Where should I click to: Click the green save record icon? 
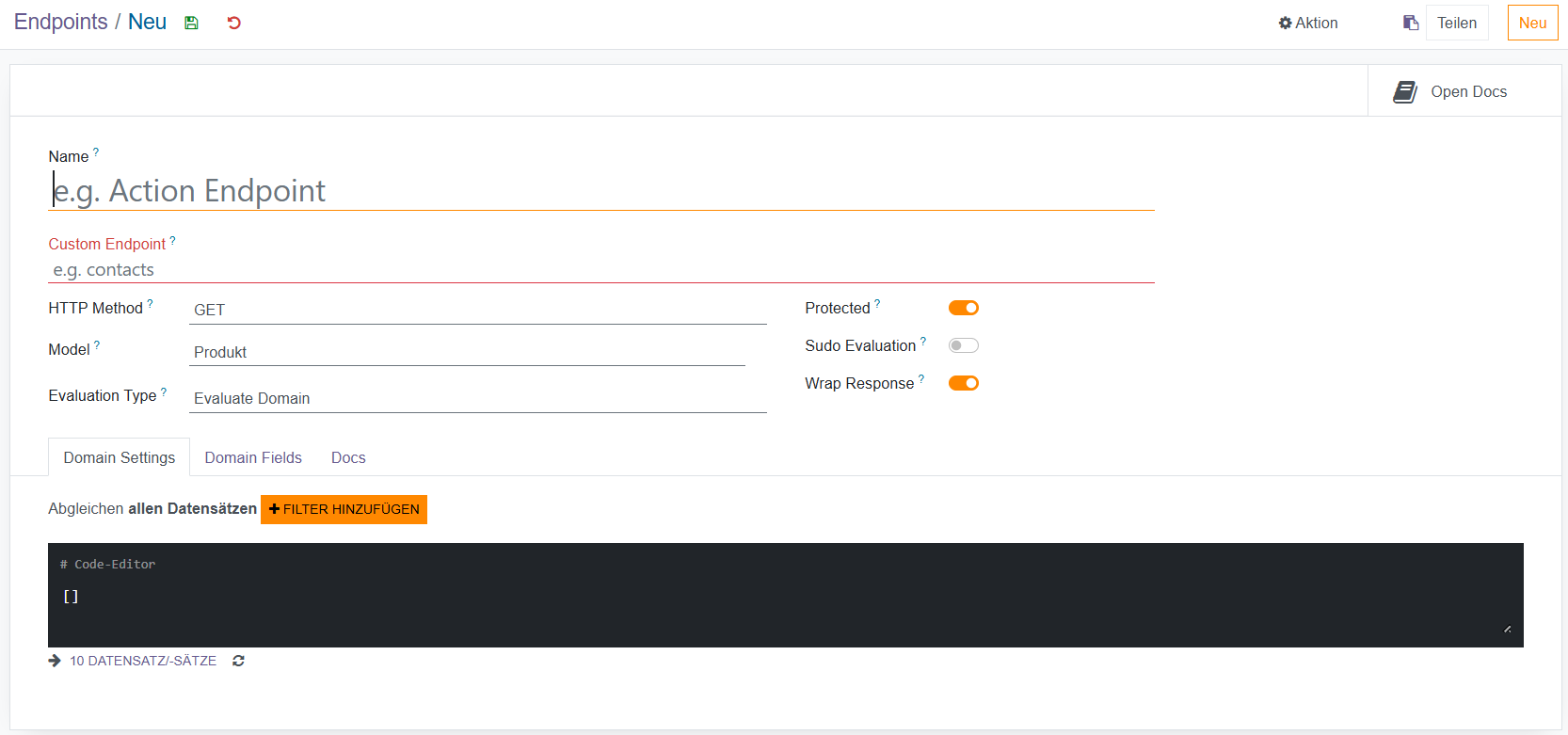[191, 23]
